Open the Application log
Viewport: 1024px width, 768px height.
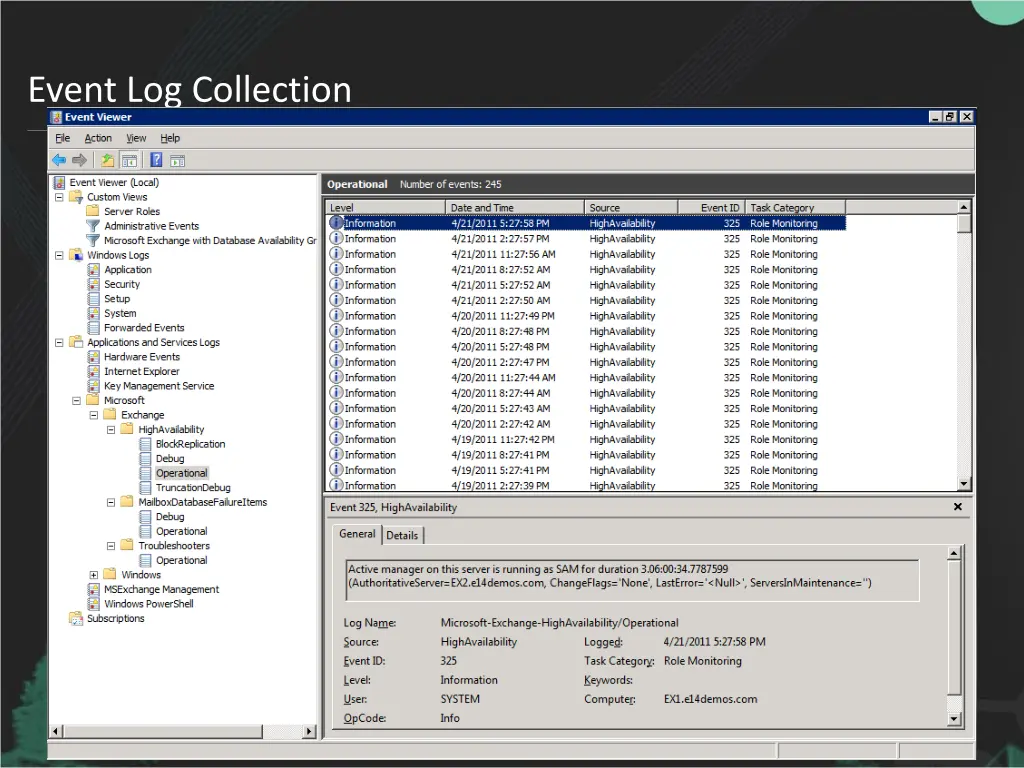pyautogui.click(x=128, y=270)
